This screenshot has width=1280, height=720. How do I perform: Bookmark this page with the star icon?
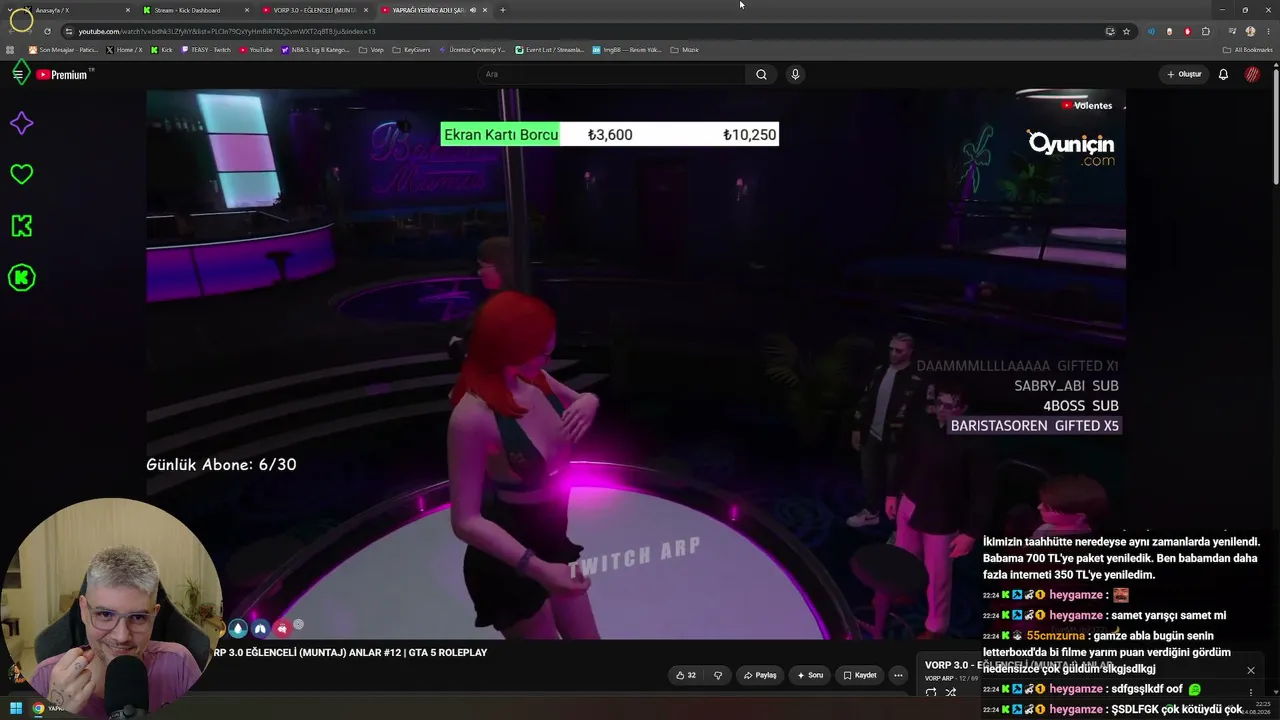point(1126,31)
